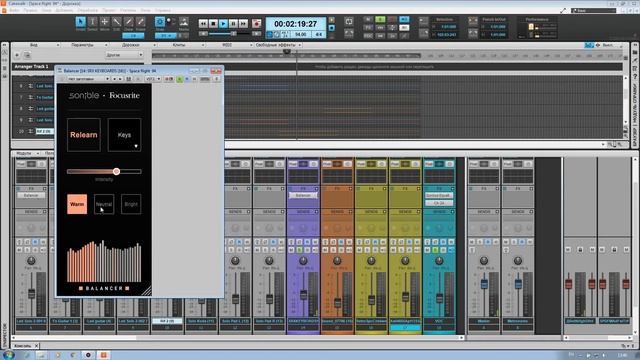The image size is (640, 360).
Task: Select the Smart tool in the toolbar
Action: [80, 22]
